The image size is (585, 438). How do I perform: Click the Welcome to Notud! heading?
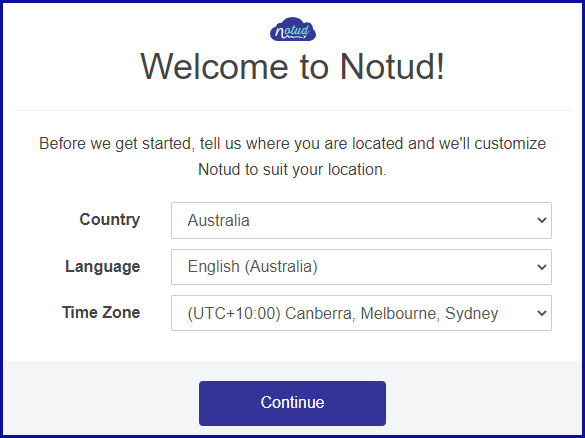click(x=292, y=66)
